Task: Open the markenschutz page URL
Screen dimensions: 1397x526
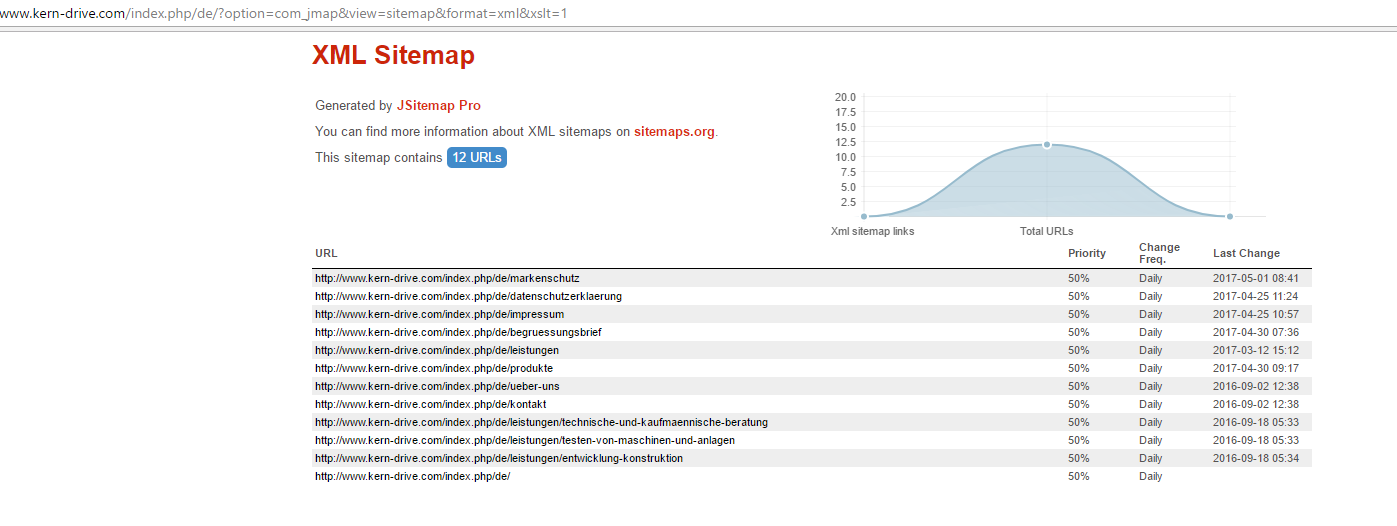Action: click(447, 278)
